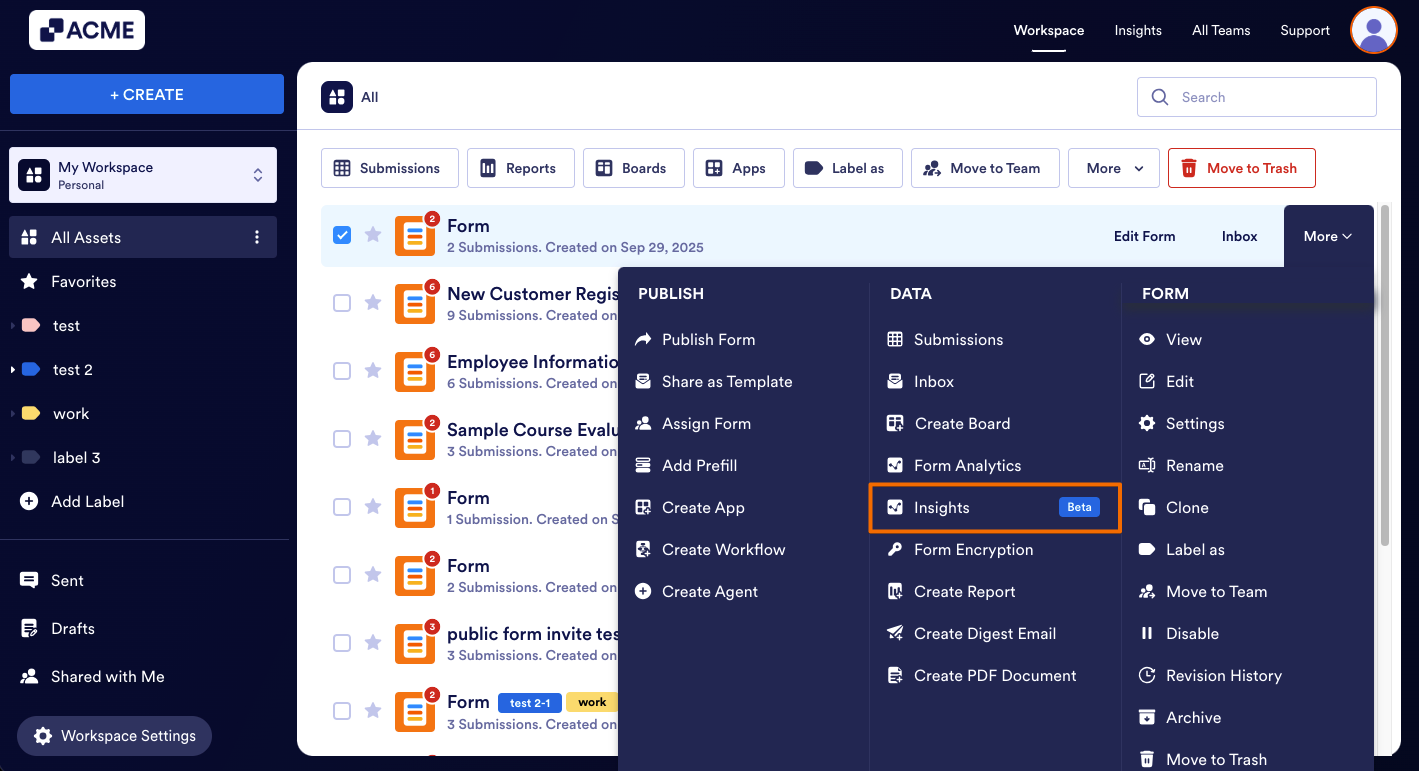Expand the More dropdown in the toolbar
Image resolution: width=1419 pixels, height=771 pixels.
pyautogui.click(x=1113, y=168)
